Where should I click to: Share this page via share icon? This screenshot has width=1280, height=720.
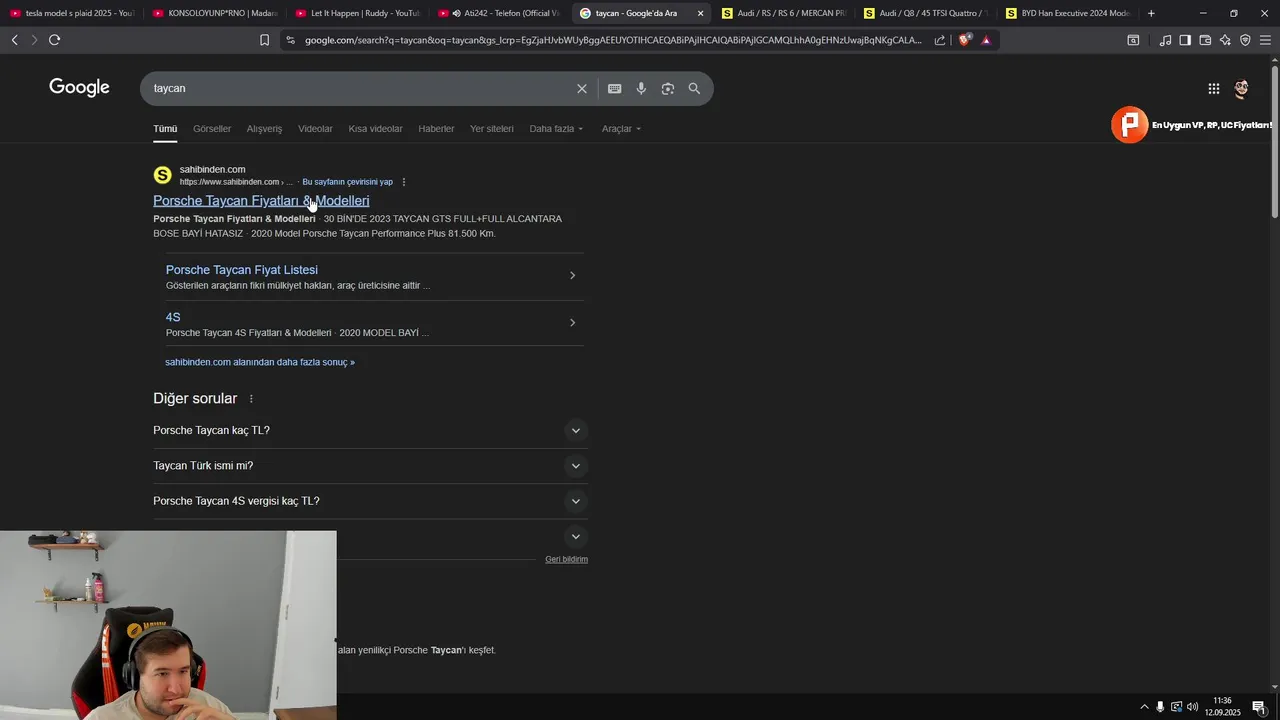[x=940, y=40]
